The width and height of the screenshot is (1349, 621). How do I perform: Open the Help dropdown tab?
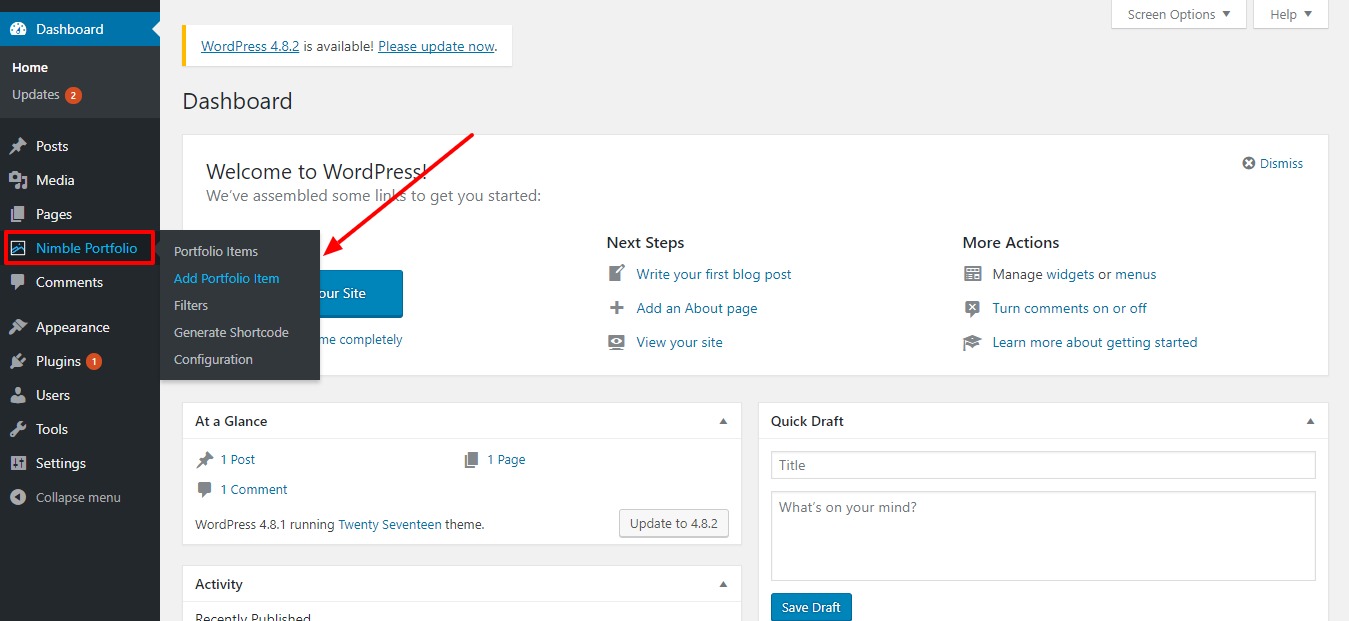click(1290, 14)
